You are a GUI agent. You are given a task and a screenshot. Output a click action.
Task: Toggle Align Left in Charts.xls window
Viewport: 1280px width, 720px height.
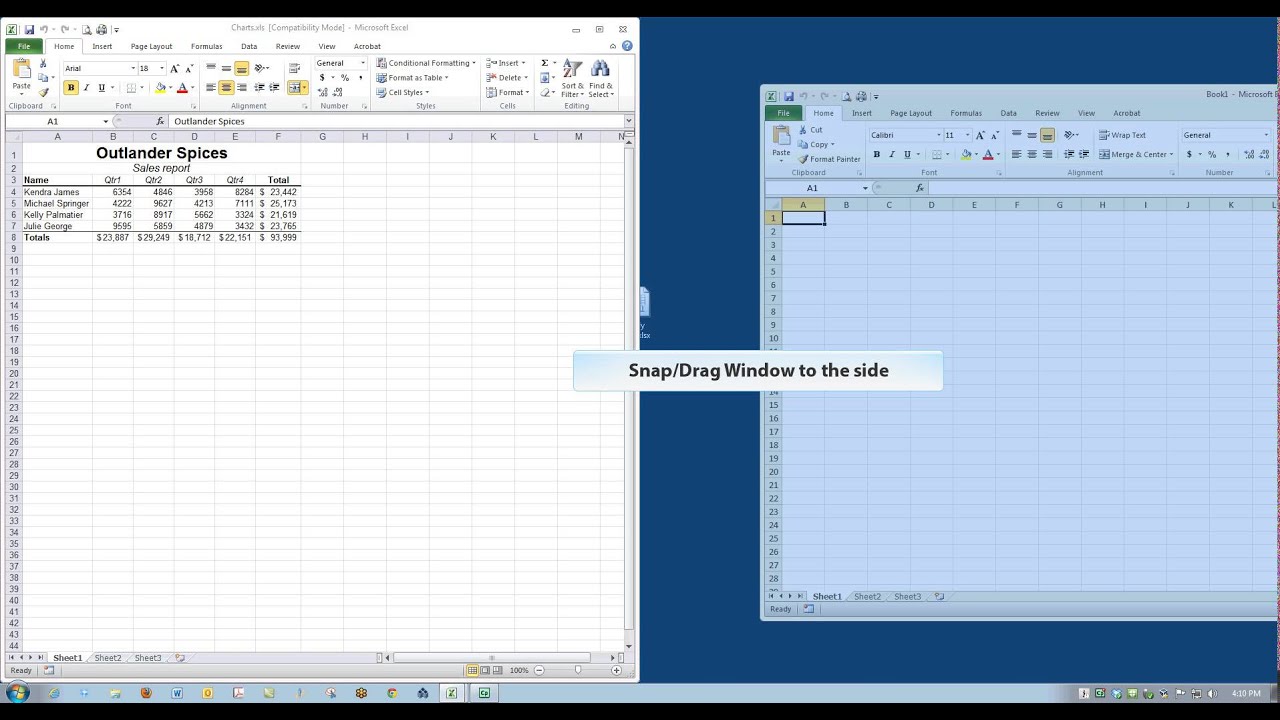(211, 88)
